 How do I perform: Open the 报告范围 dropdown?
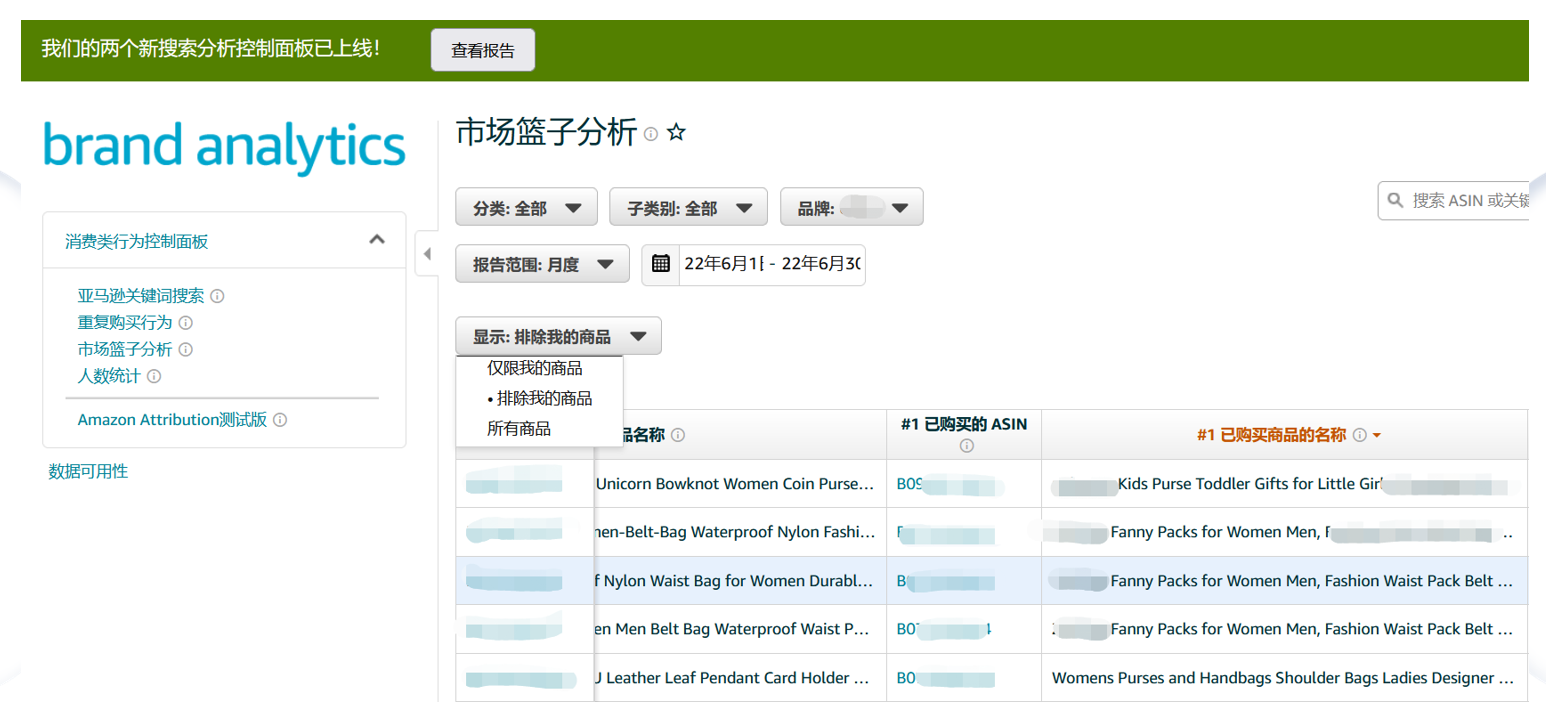[542, 263]
